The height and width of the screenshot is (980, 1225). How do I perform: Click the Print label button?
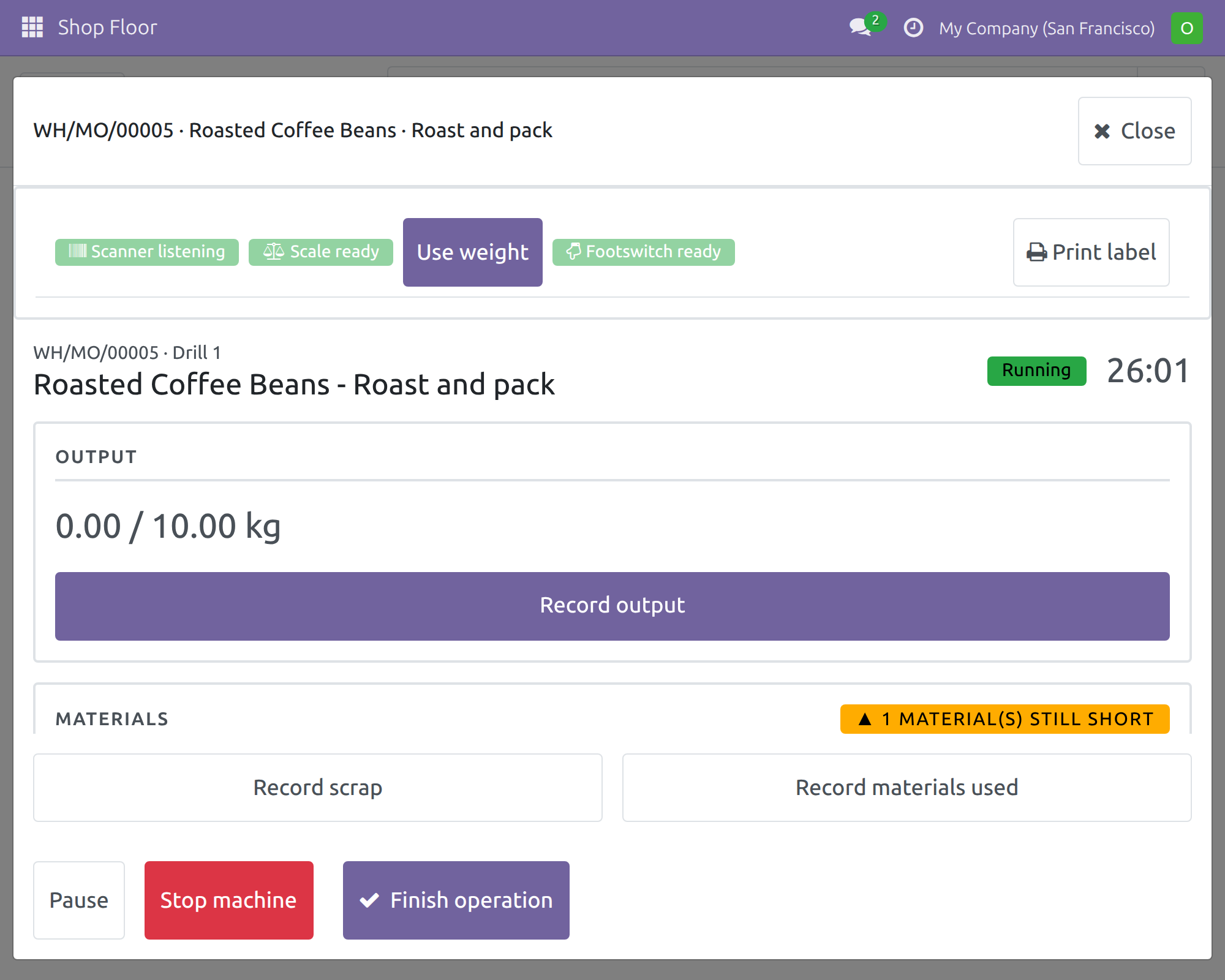click(x=1091, y=252)
